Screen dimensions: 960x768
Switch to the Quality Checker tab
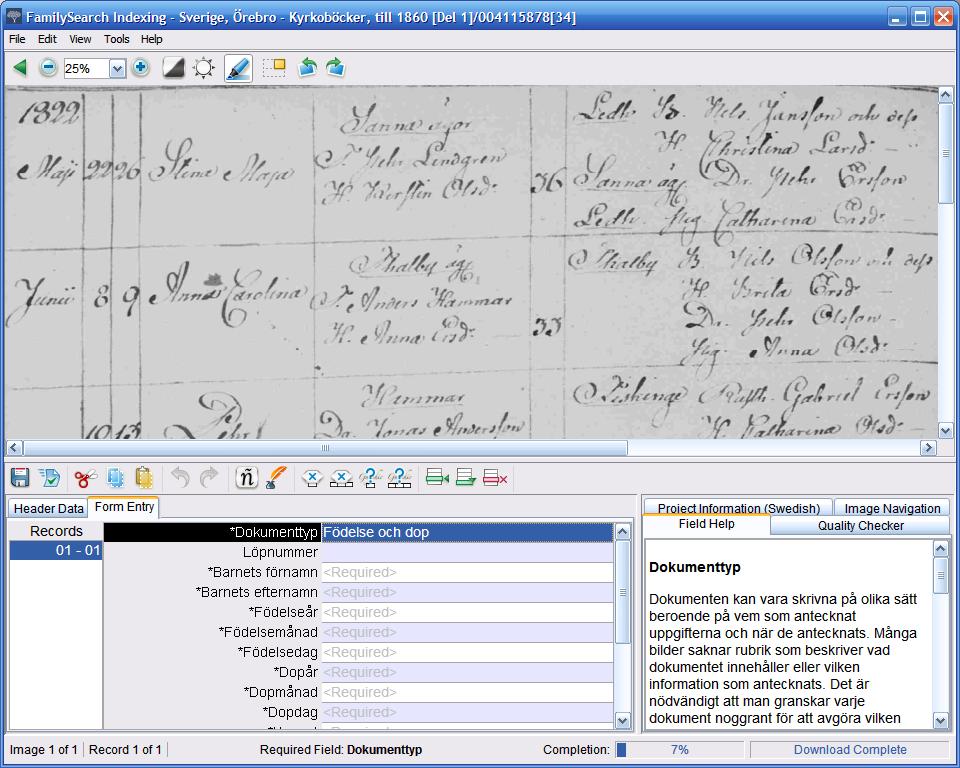tap(860, 525)
